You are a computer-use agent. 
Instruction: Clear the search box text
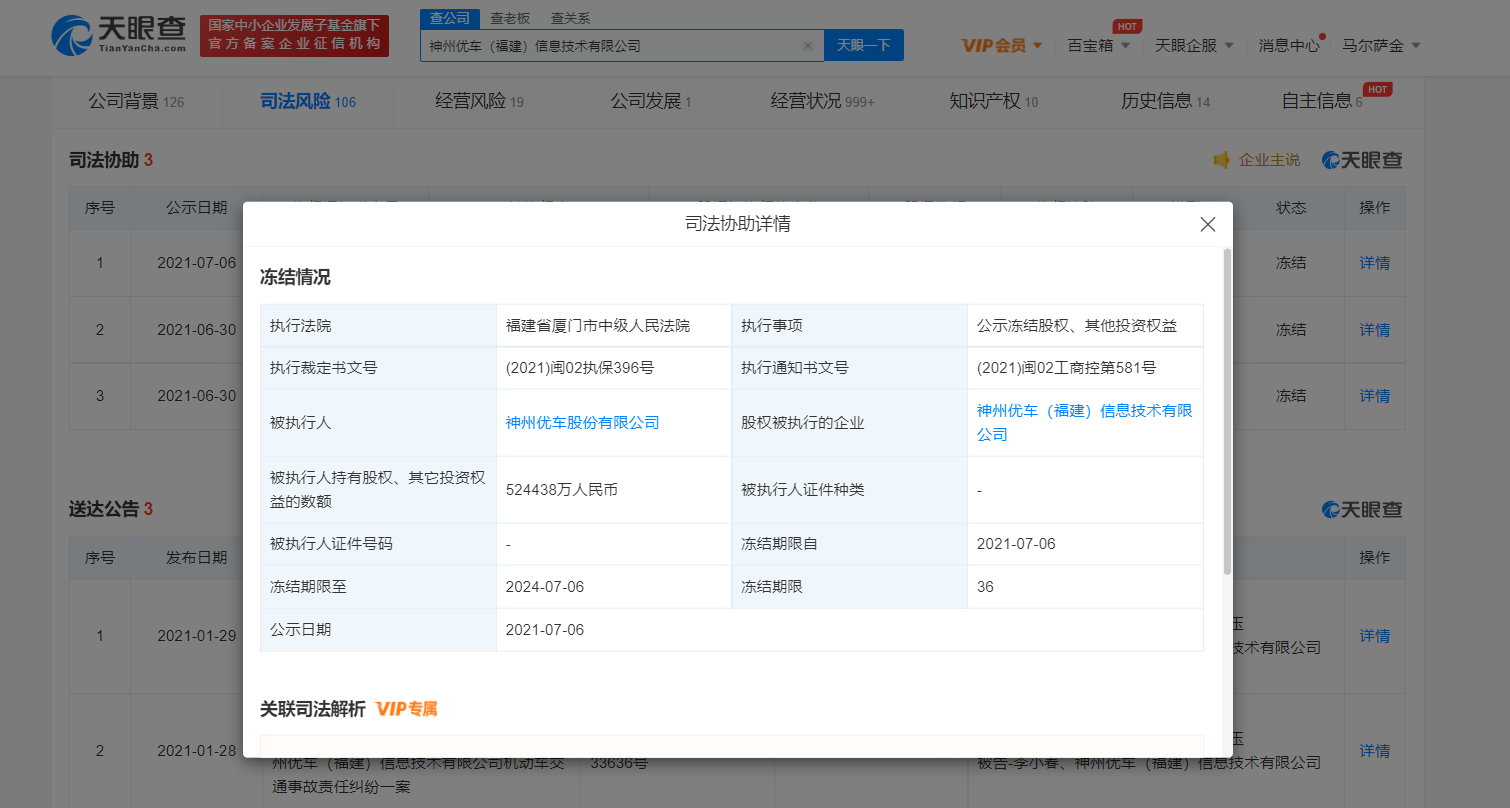(x=807, y=45)
